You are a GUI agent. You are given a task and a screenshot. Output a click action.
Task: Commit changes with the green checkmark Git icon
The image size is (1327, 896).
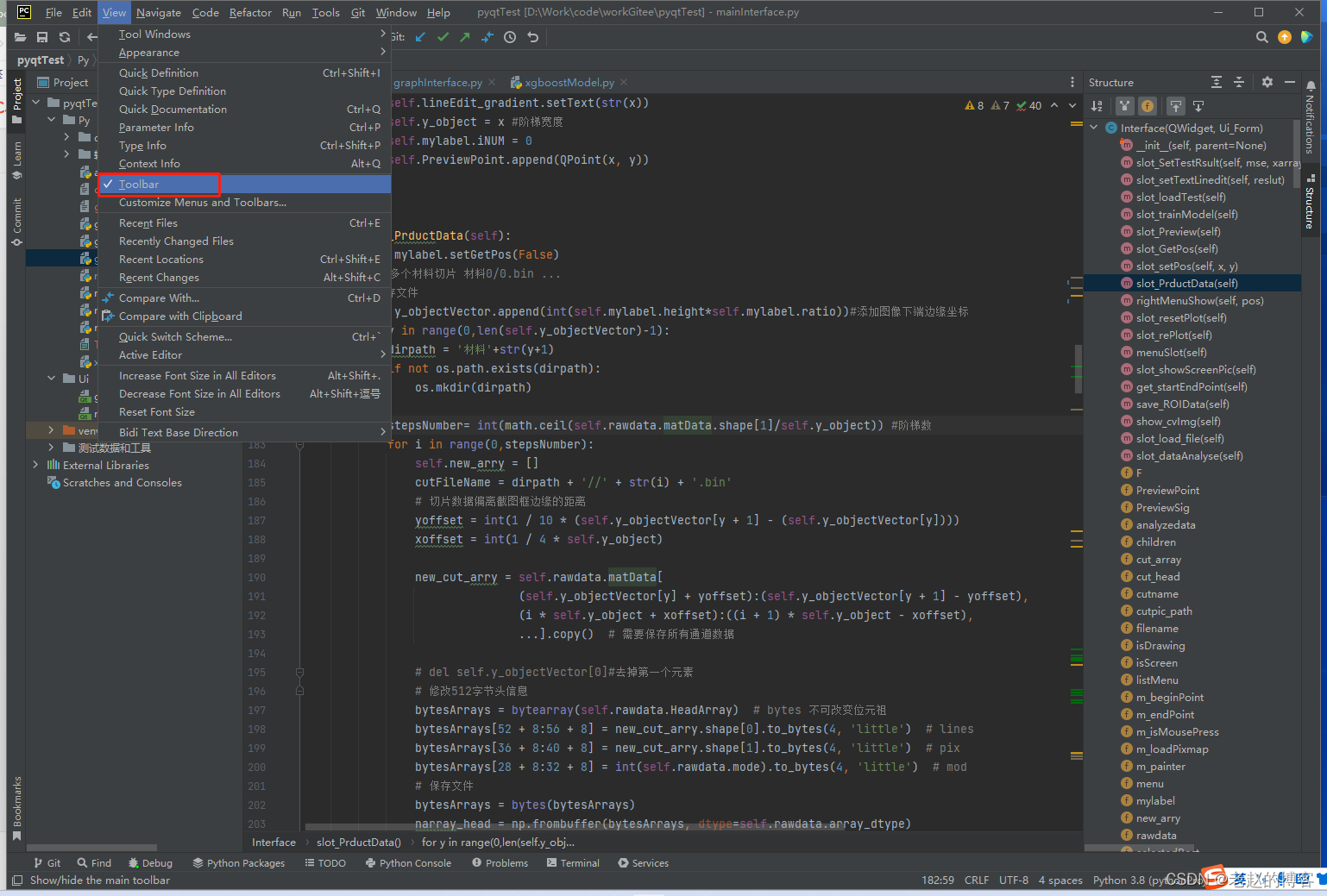[443, 37]
